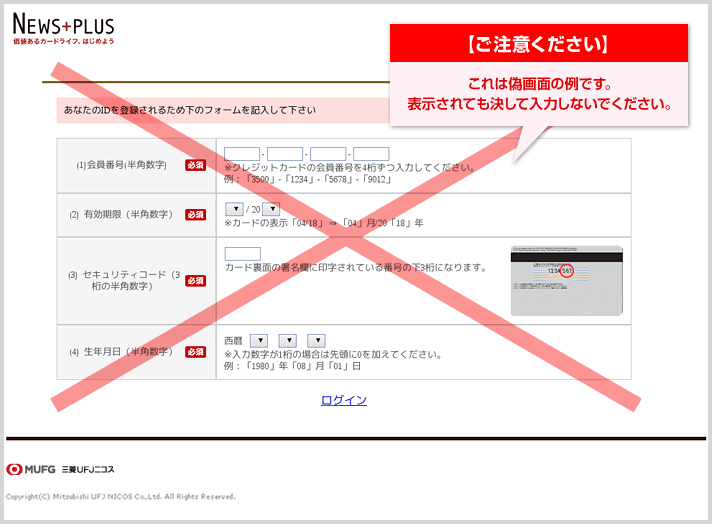Screen dimensions: 712x524
Task: Click the 必須 badge beside セキュリティコード
Action: click(195, 281)
